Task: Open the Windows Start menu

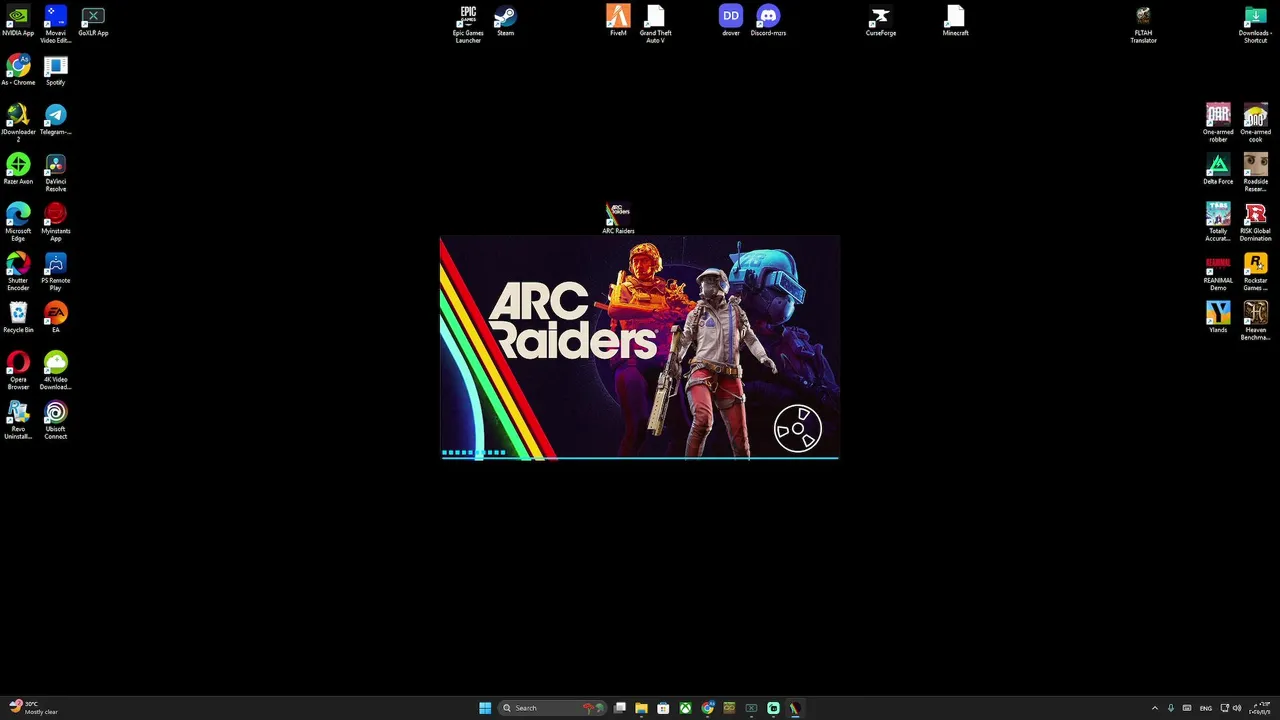Action: [485, 708]
